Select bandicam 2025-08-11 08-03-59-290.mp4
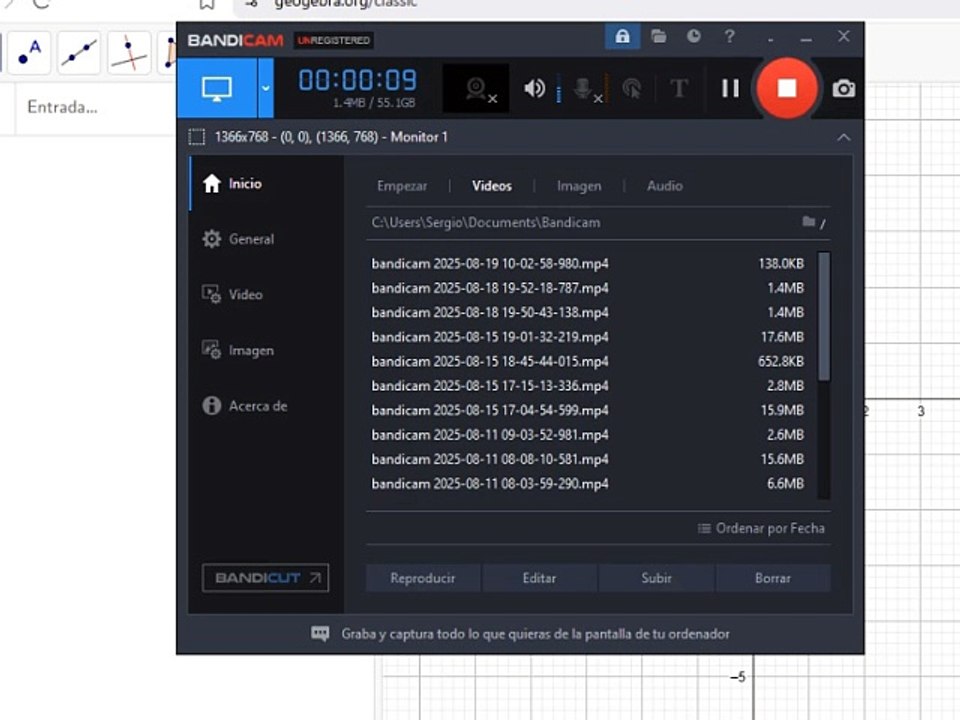960x720 pixels. [588, 484]
